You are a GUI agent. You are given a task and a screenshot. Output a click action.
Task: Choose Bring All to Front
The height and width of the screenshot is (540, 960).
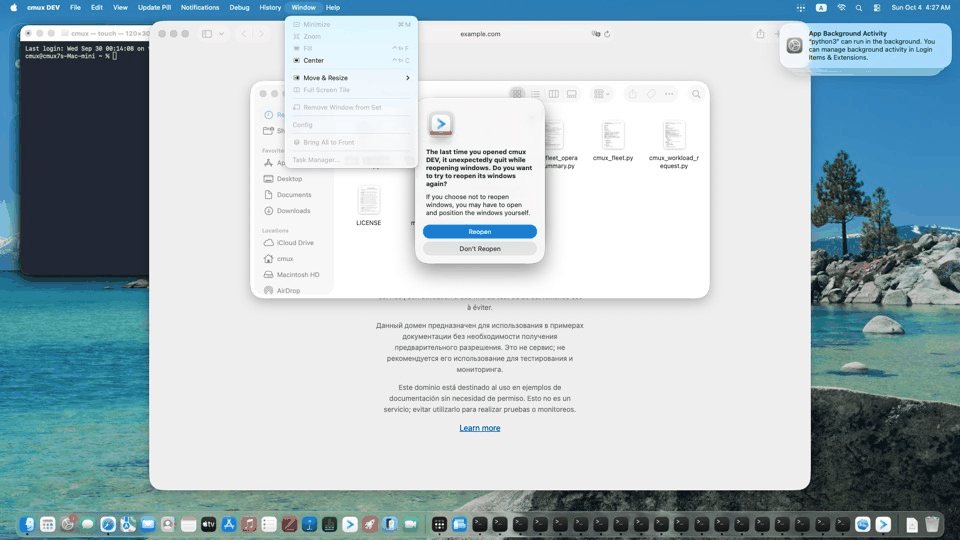tap(351, 142)
